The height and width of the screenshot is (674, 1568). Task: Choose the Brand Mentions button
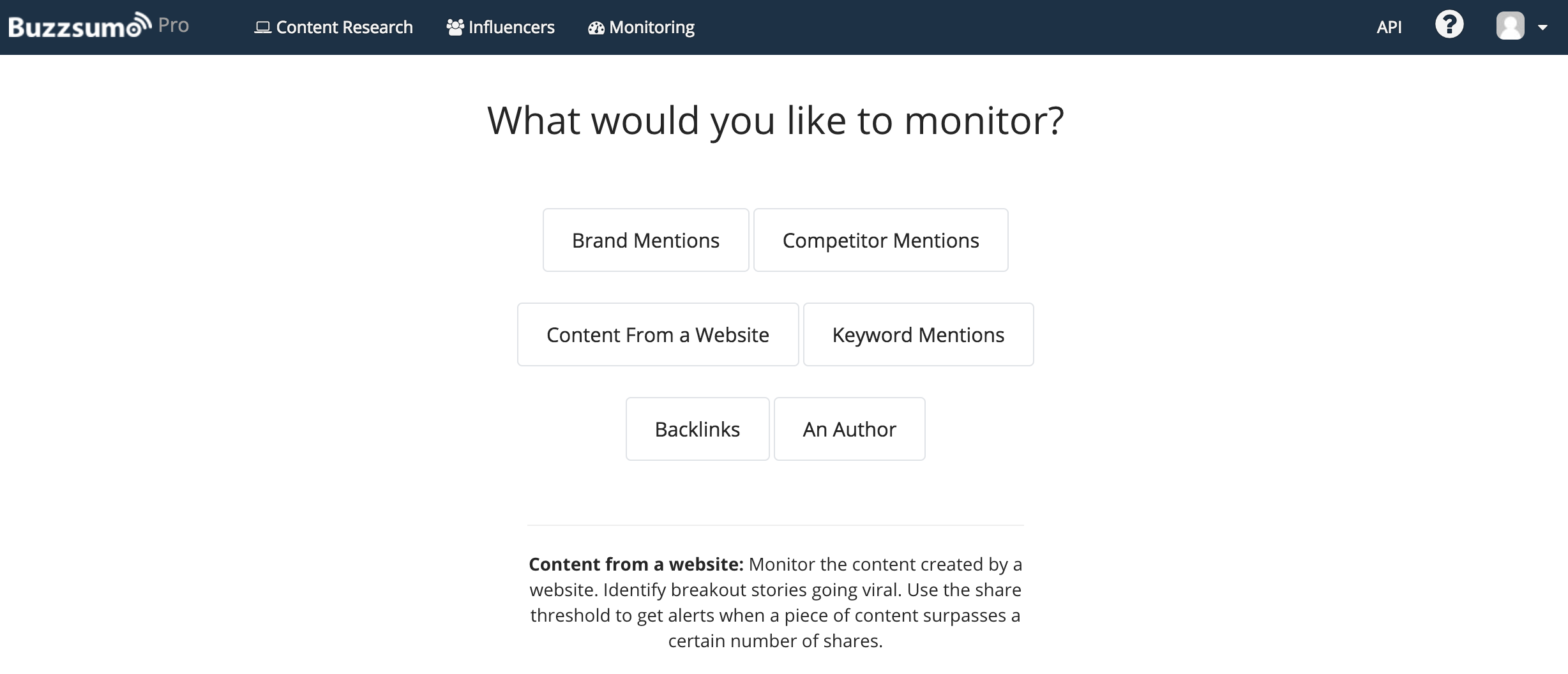645,240
